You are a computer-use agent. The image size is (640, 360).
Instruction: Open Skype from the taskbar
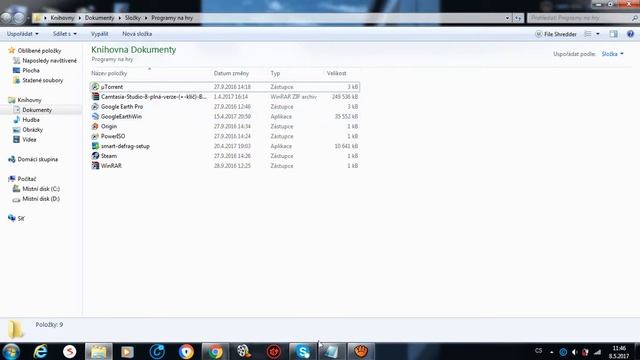303,351
